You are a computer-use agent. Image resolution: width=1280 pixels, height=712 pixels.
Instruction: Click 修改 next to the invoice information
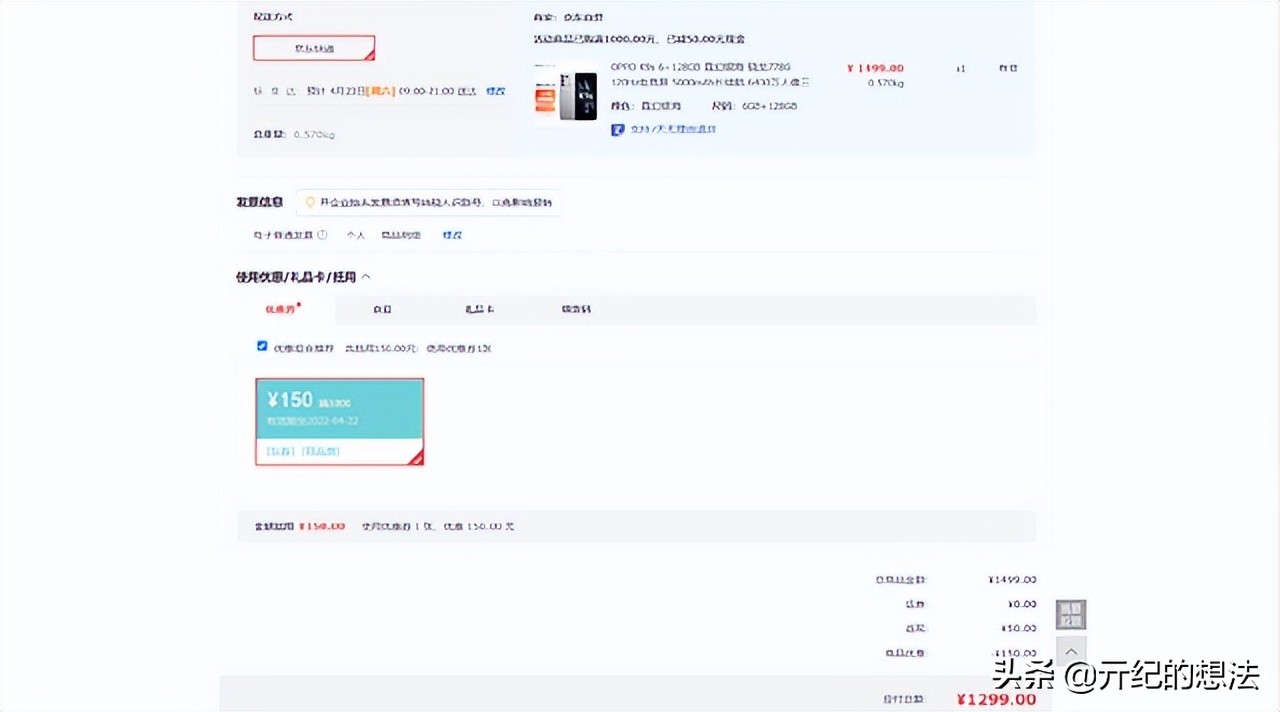451,235
